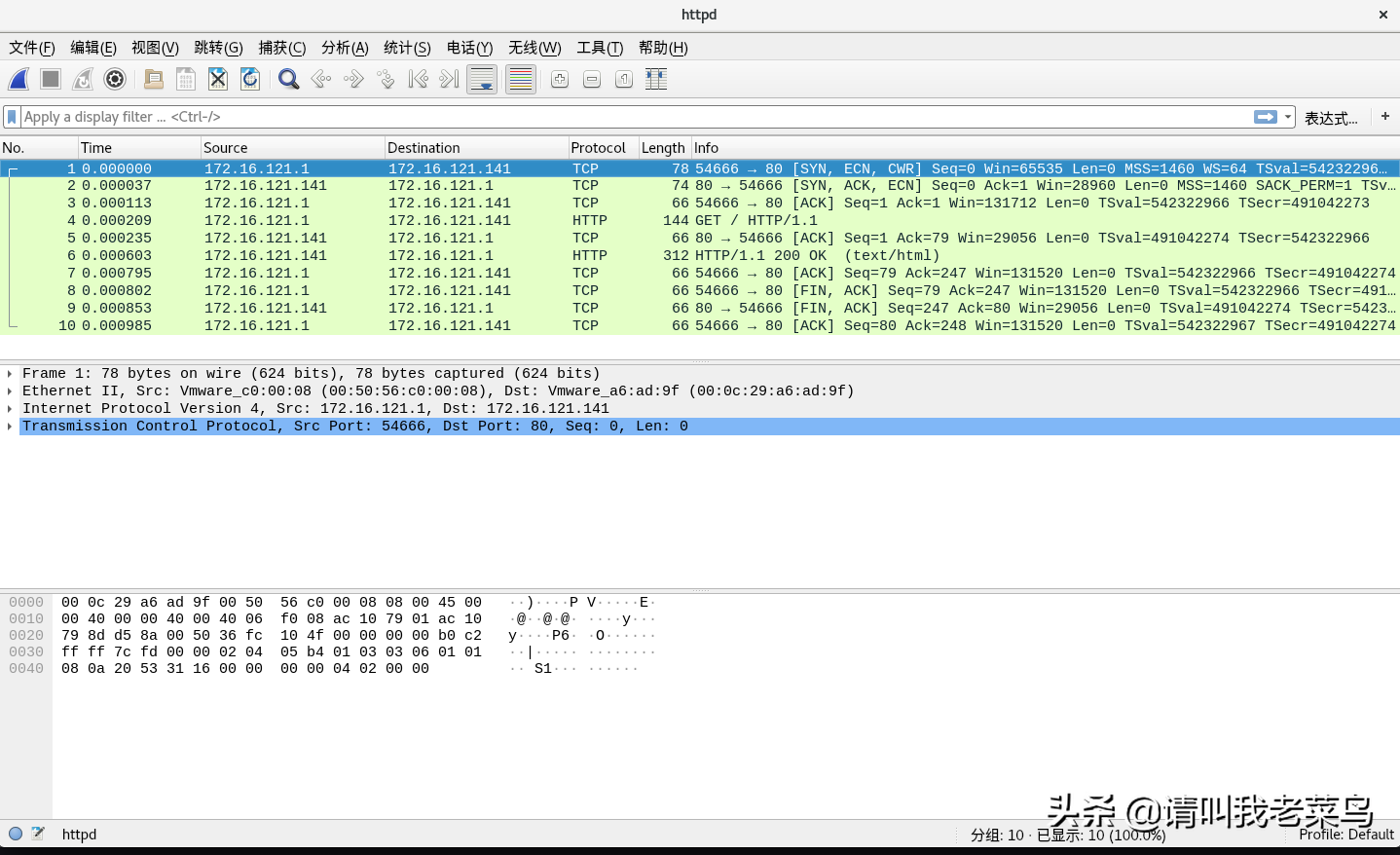Viewport: 1400px width, 855px height.
Task: Sort packets by the Protocol column header
Action: tap(598, 148)
